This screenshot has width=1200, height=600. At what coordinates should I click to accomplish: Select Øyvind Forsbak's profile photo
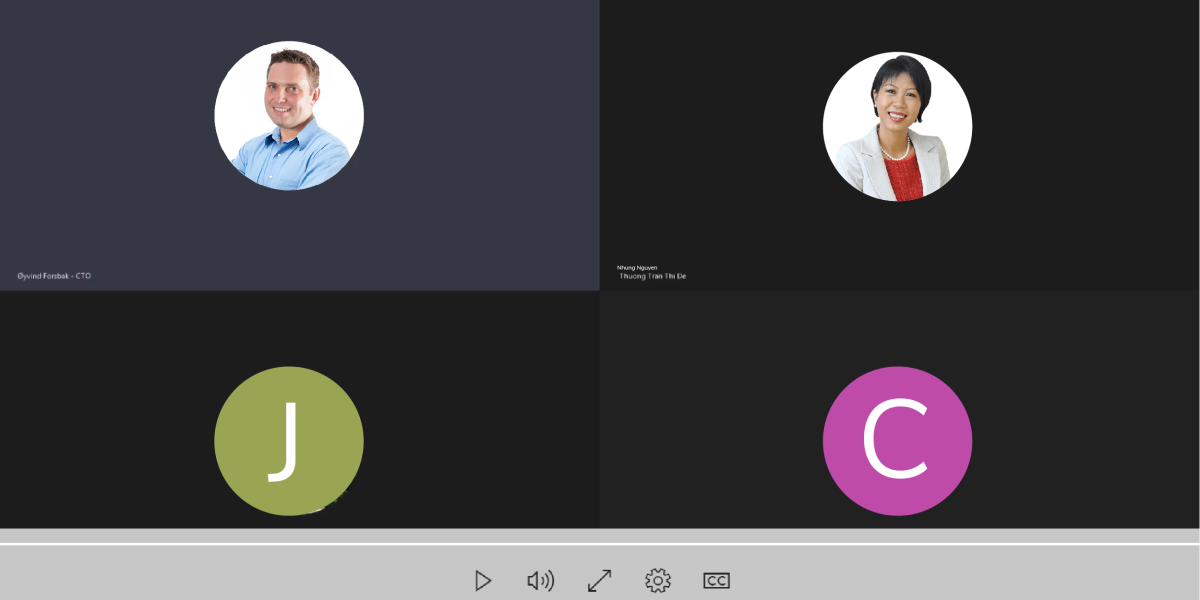[289, 116]
